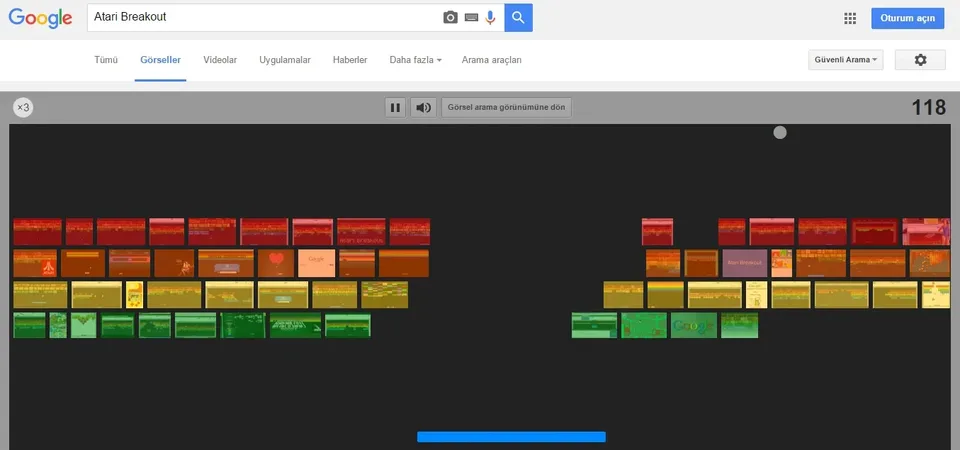Click the gray bouncing ball
The image size is (960, 450).
pos(780,132)
